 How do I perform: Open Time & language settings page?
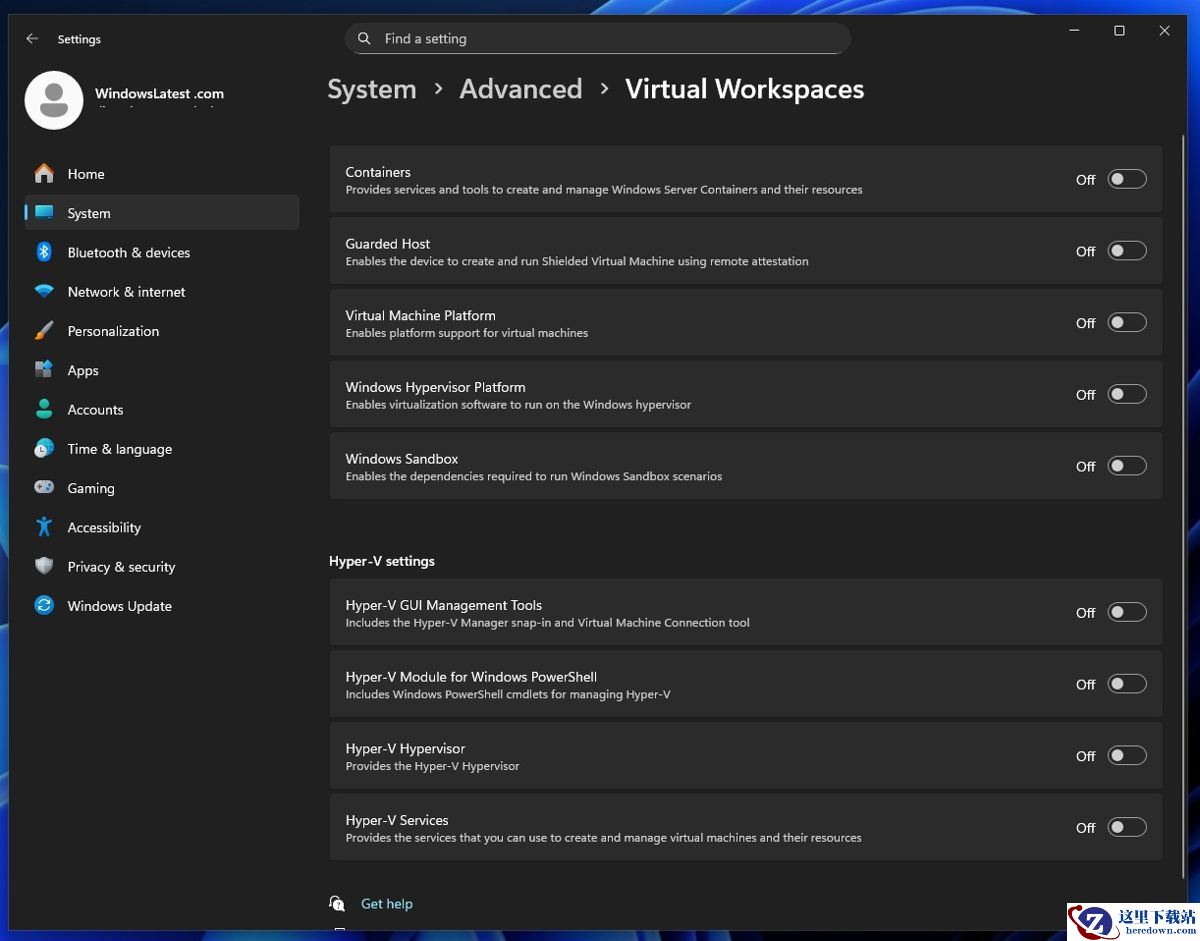tap(119, 449)
